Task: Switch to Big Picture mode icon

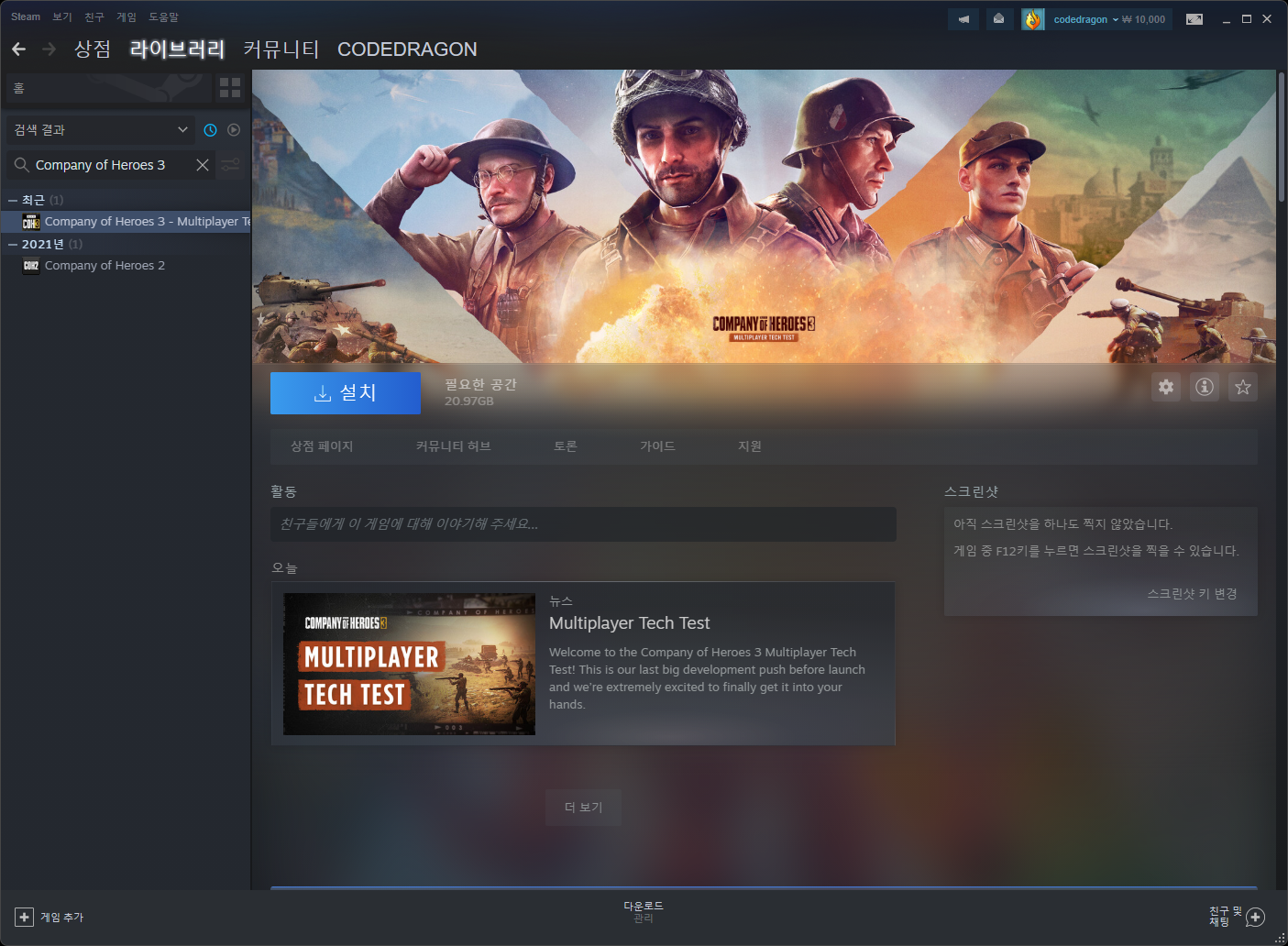Action: [1194, 19]
